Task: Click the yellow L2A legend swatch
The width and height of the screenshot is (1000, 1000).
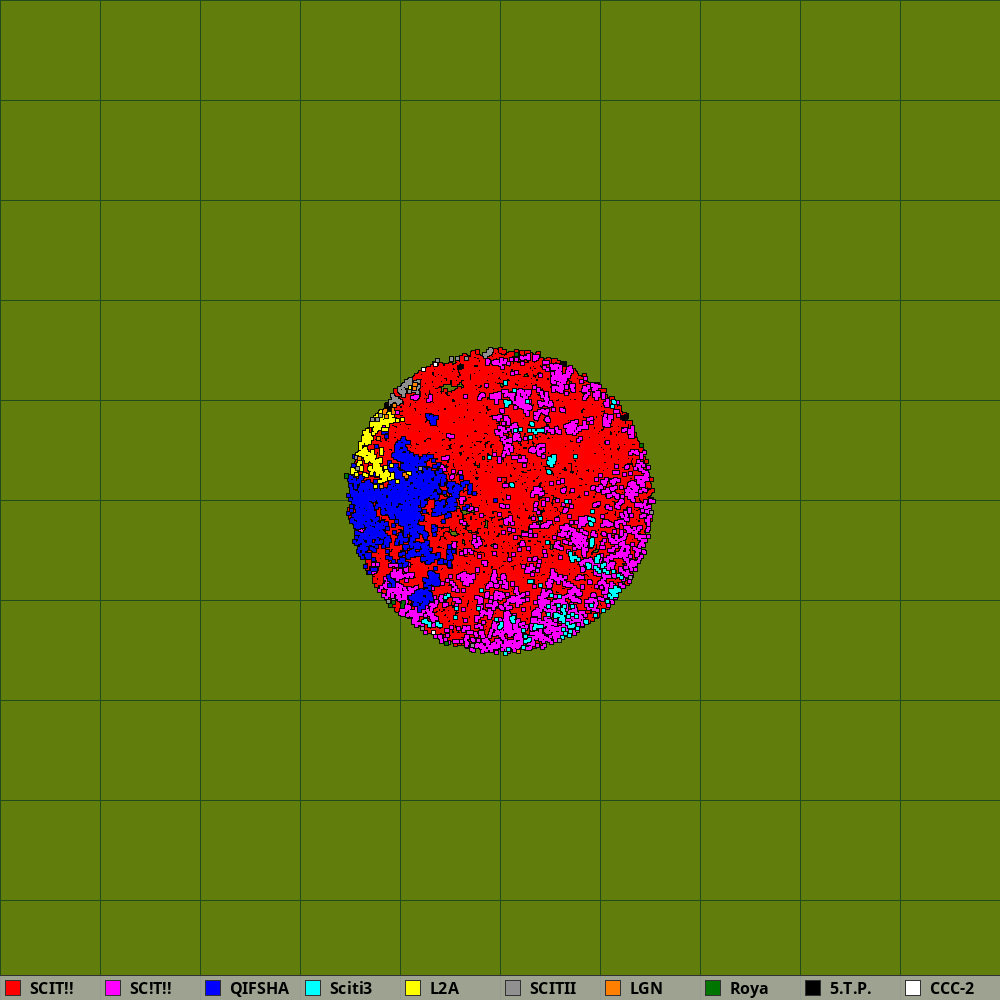Action: point(413,988)
